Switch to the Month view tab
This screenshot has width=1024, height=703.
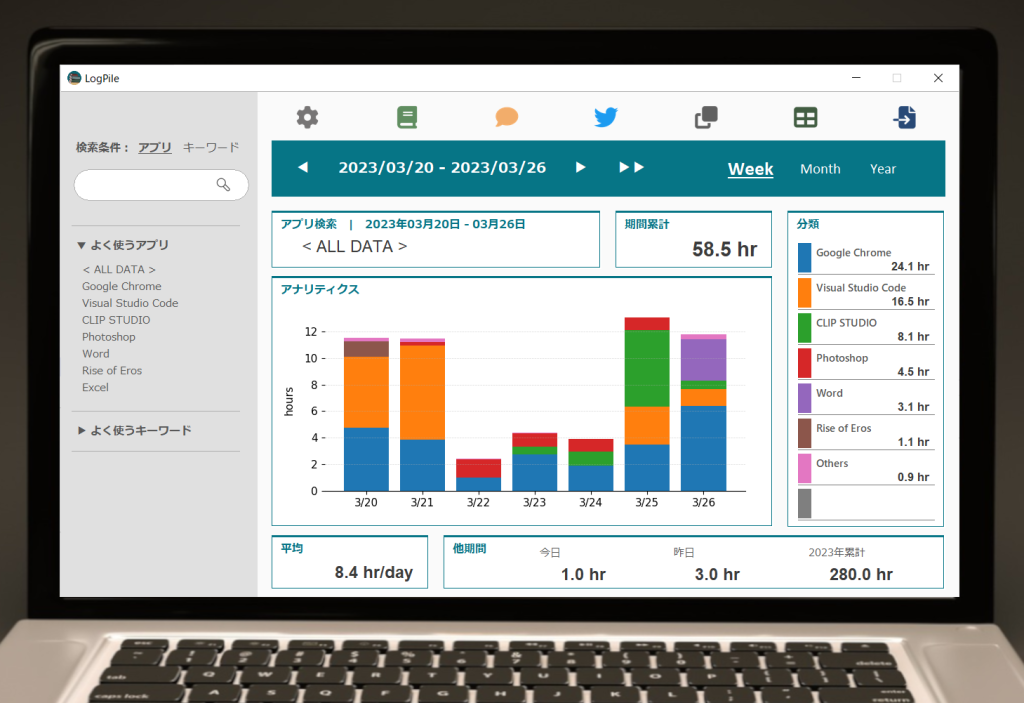coord(820,169)
